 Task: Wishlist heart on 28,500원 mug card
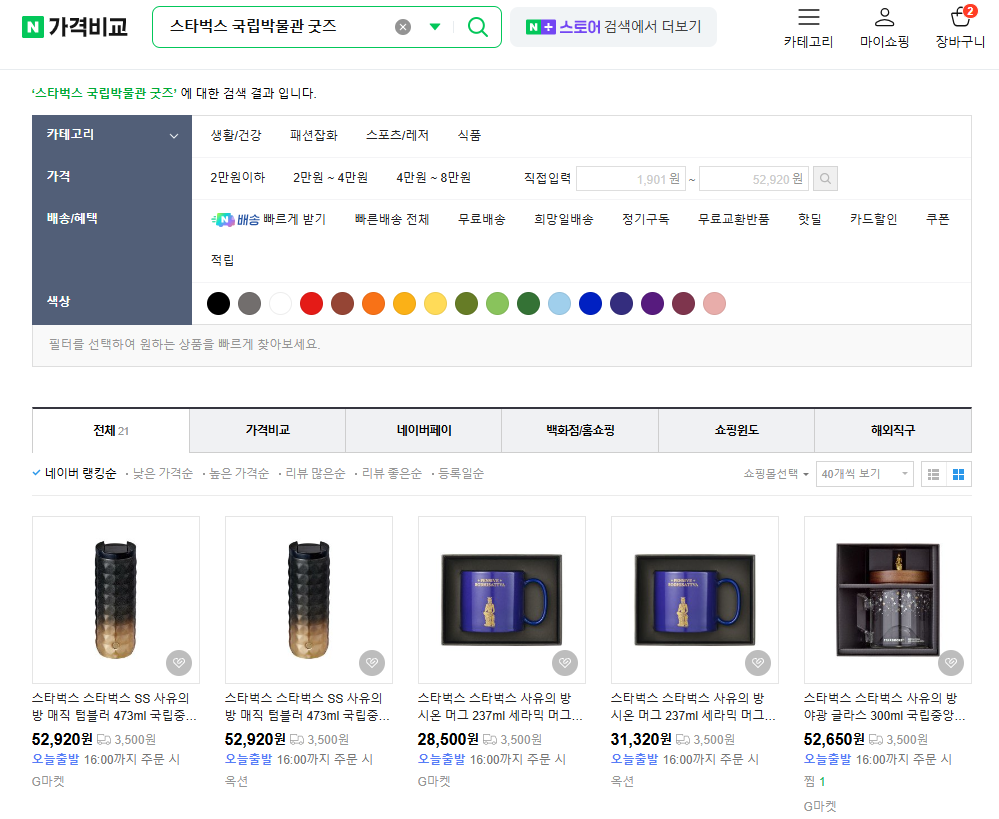pos(565,663)
